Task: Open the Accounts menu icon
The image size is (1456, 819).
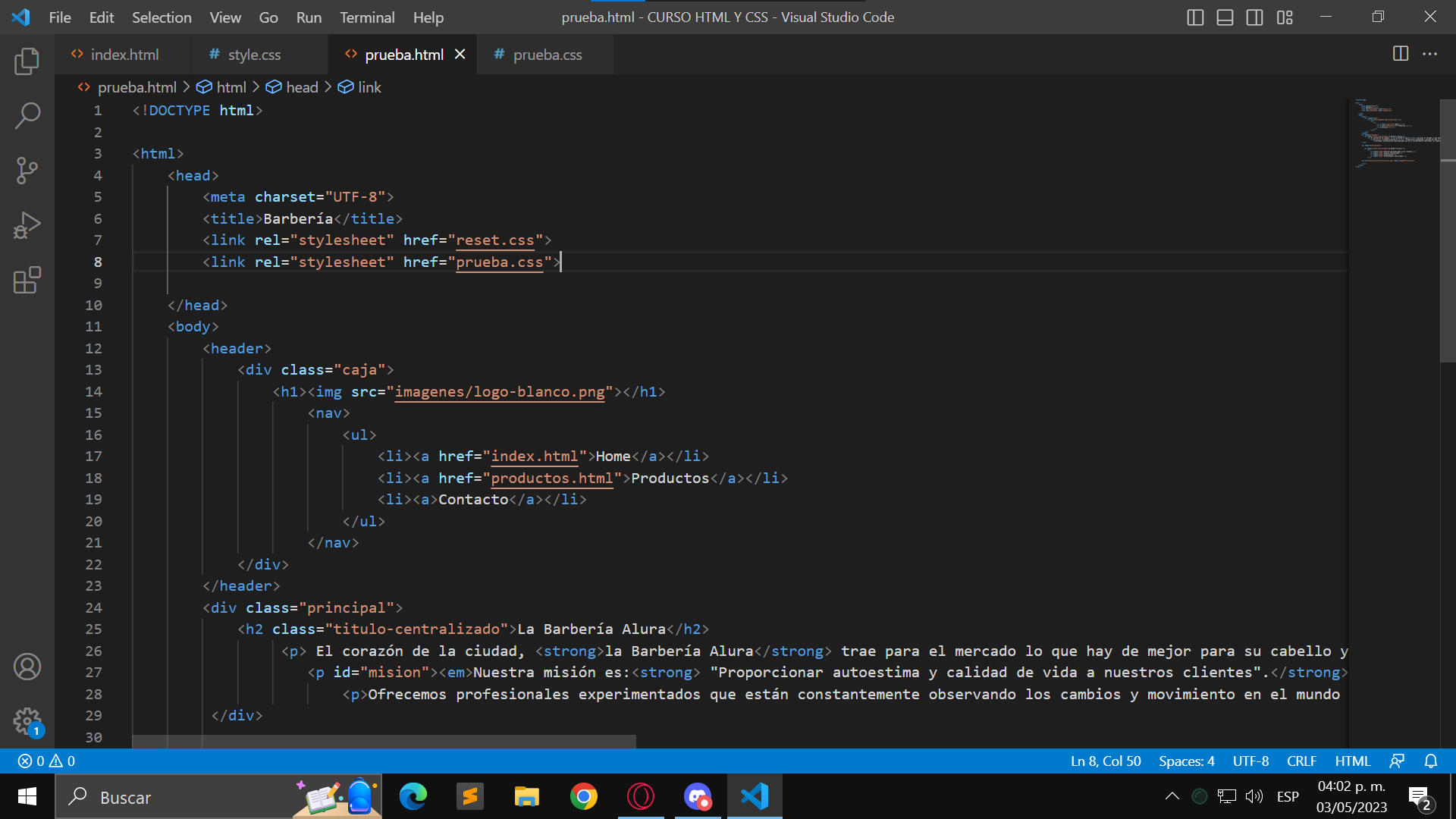Action: pyautogui.click(x=27, y=667)
